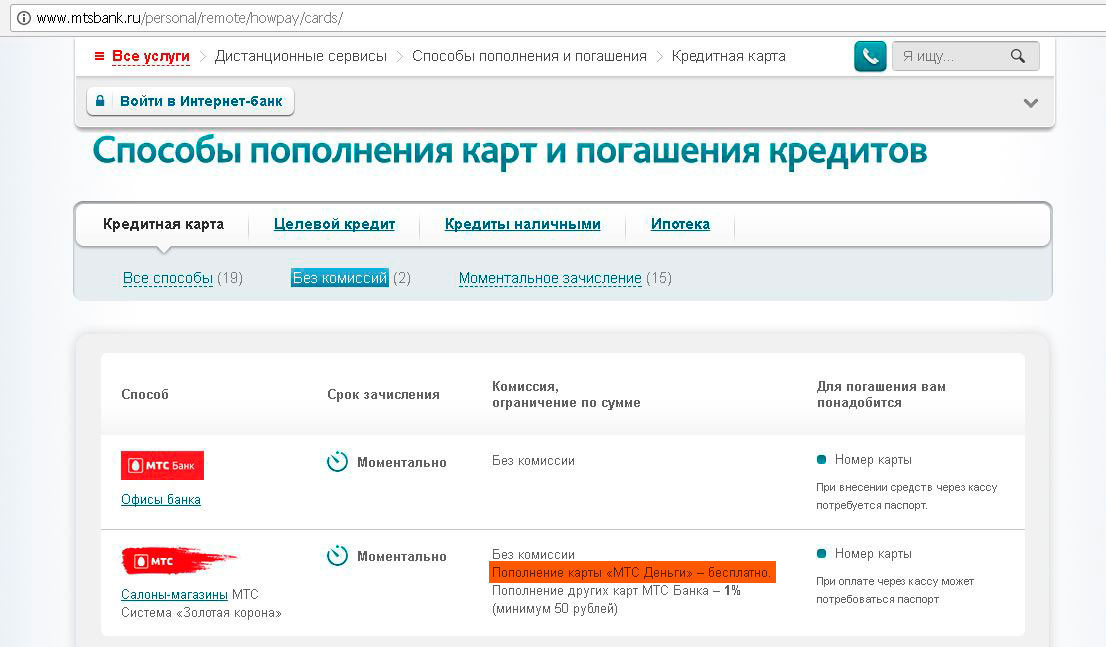Click the green phone call icon

point(870,56)
